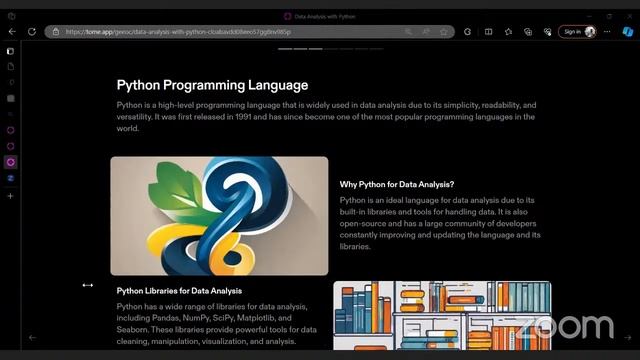
Task: Go to previous Tome page arrow
Action: coord(32,338)
